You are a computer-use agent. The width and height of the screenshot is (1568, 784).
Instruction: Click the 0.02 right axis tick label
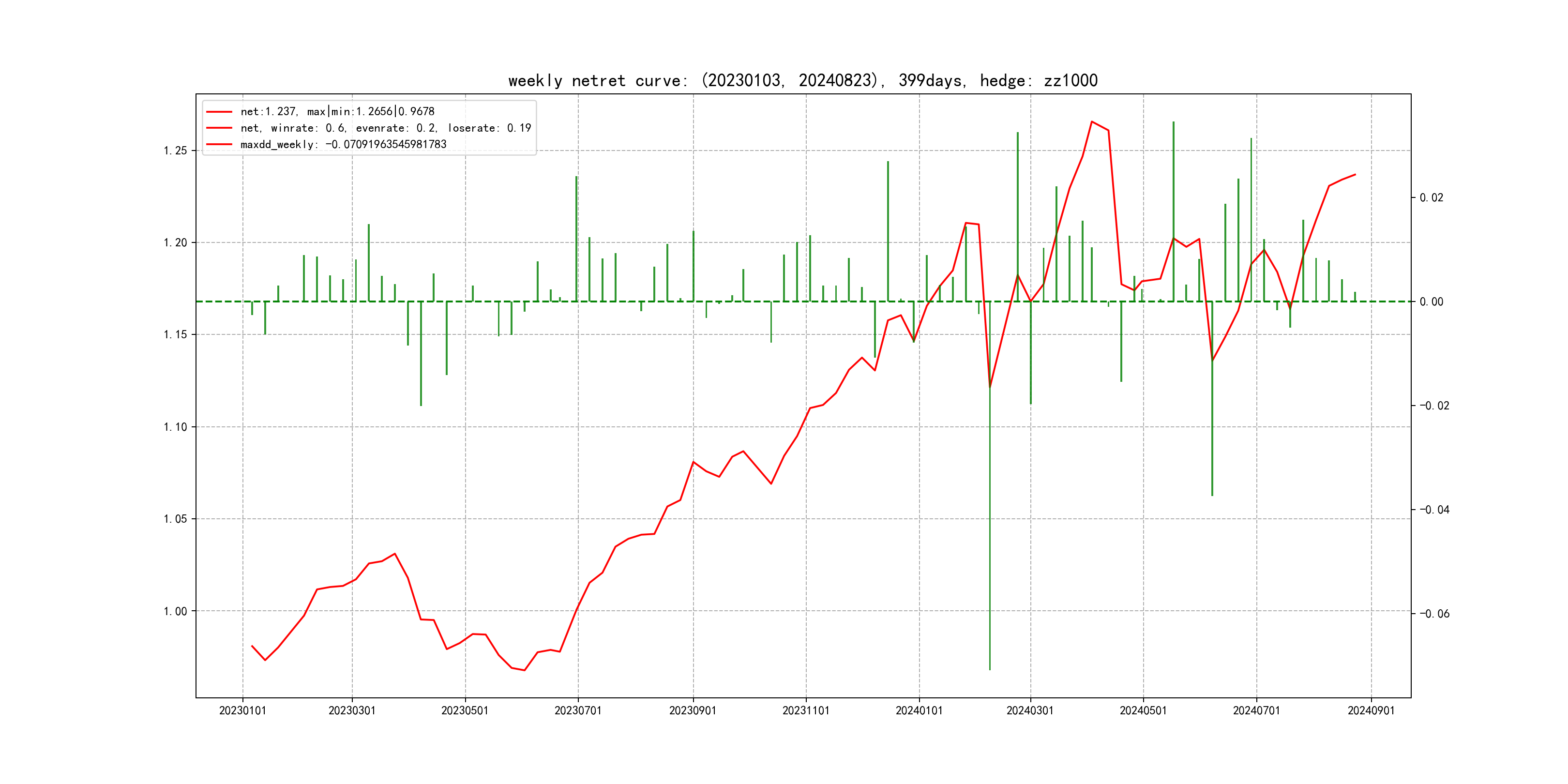(x=1431, y=198)
